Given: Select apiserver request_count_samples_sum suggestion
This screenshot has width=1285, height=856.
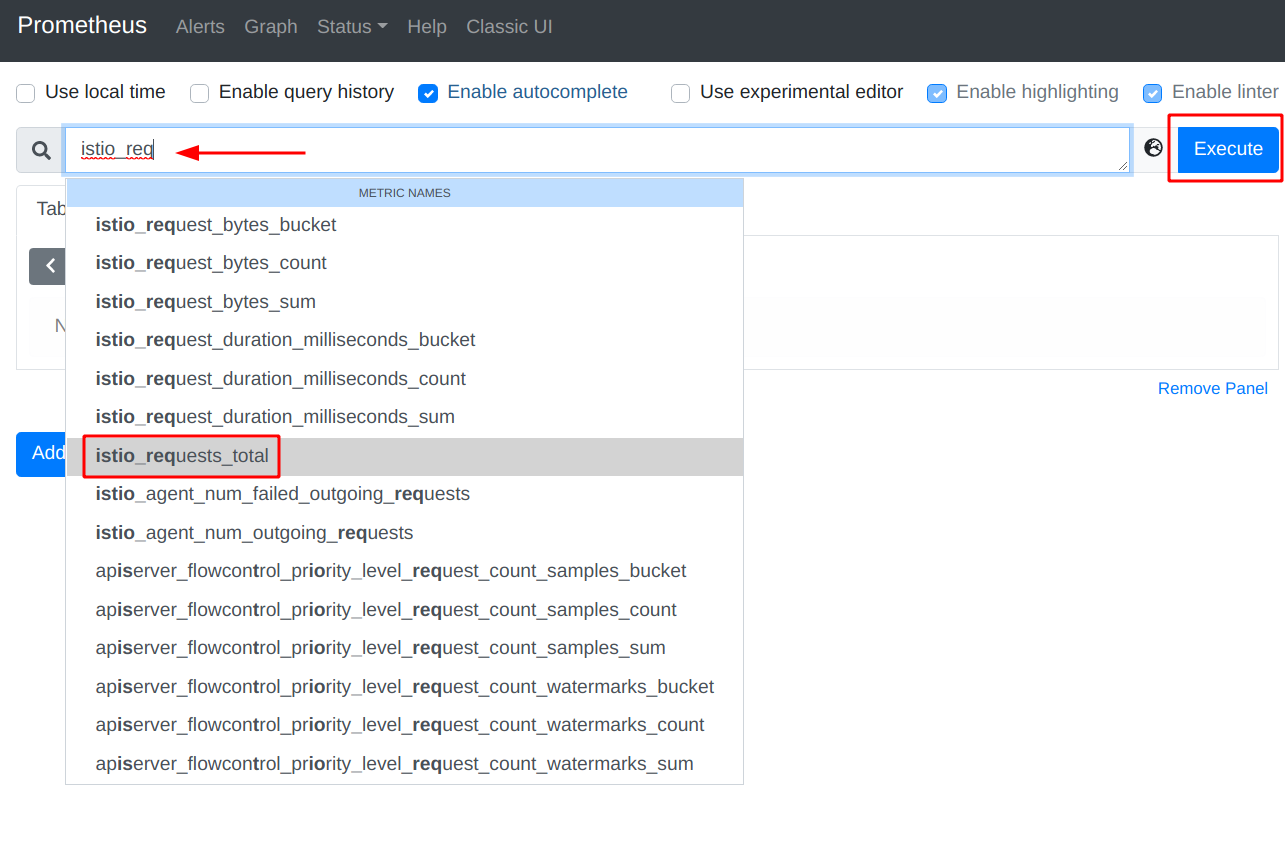Looking at the screenshot, I should pyautogui.click(x=404, y=648).
